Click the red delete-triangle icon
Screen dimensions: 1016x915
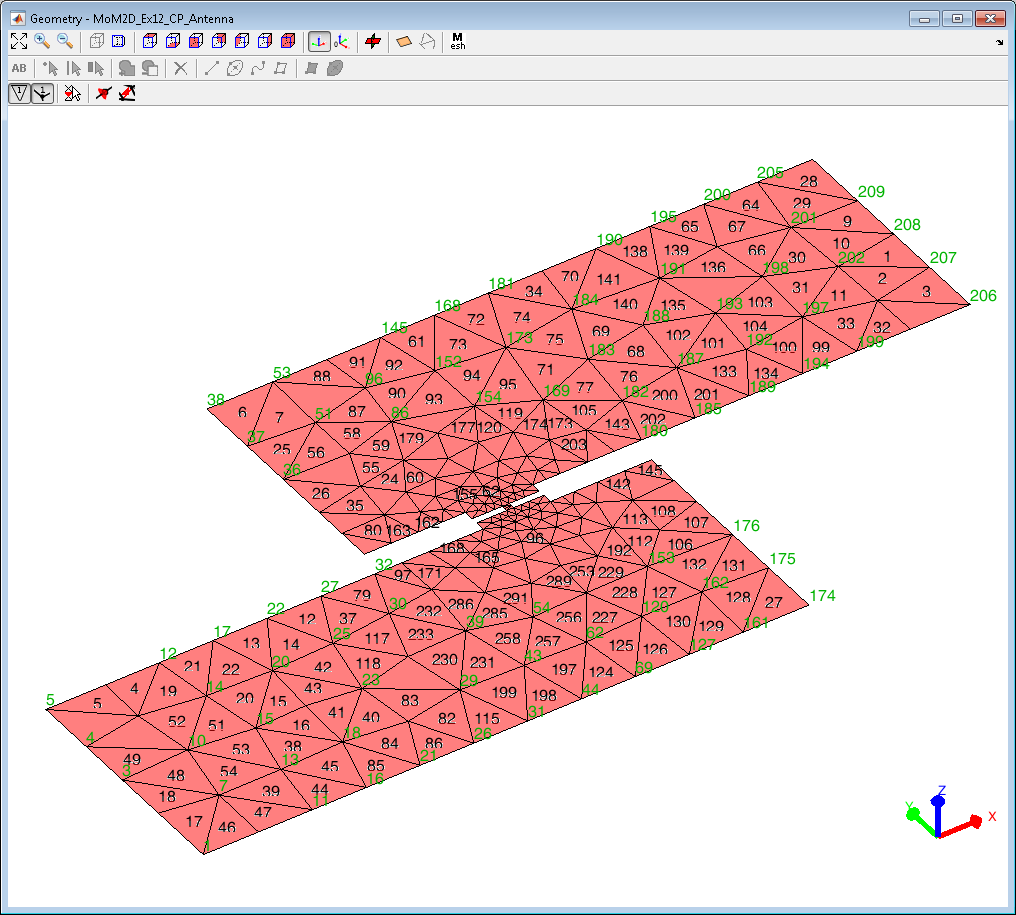point(127,93)
